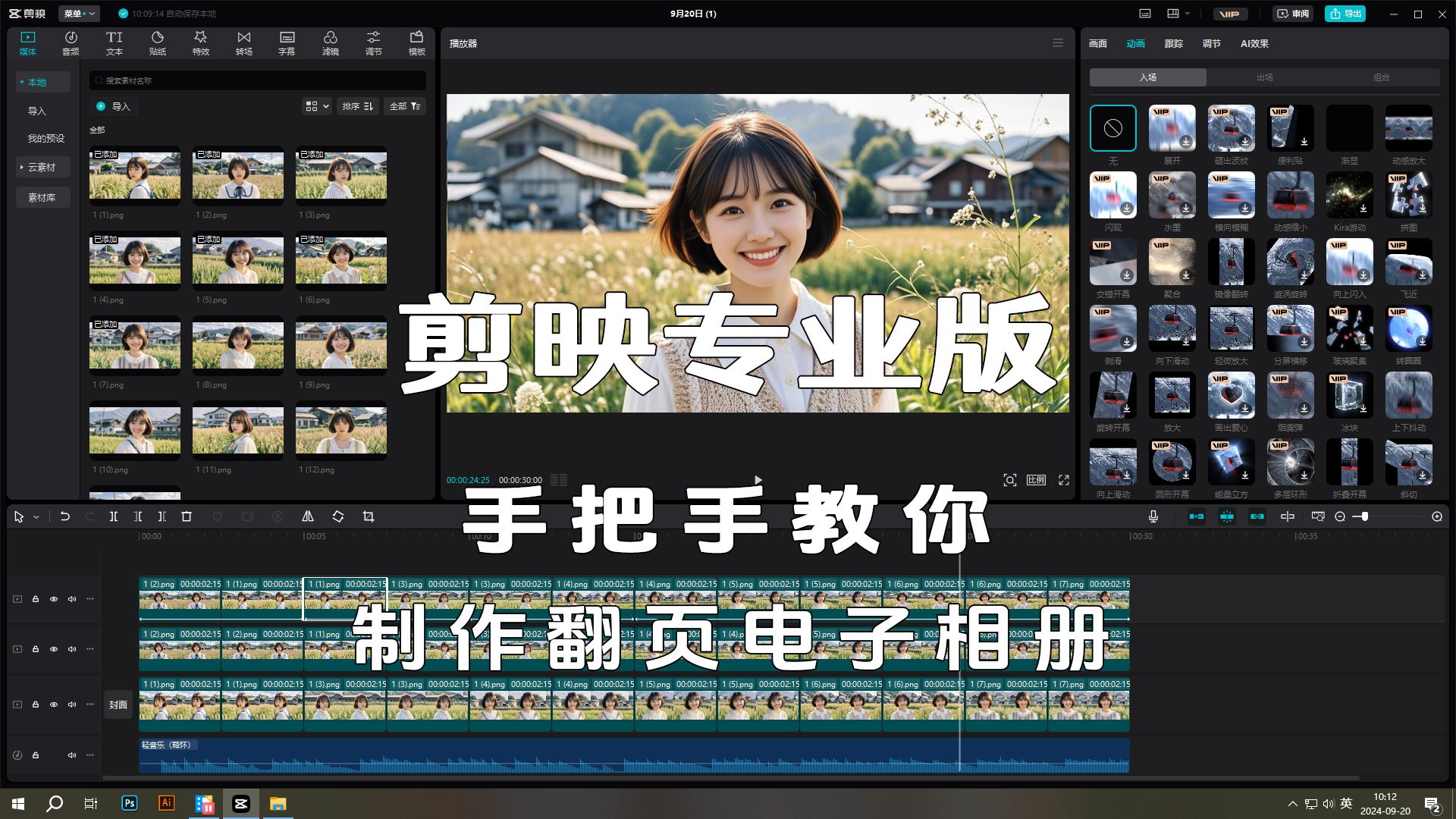1456x819 pixels.
Task: Toggle auto snapping in timeline toolbar
Action: pyautogui.click(x=1227, y=516)
